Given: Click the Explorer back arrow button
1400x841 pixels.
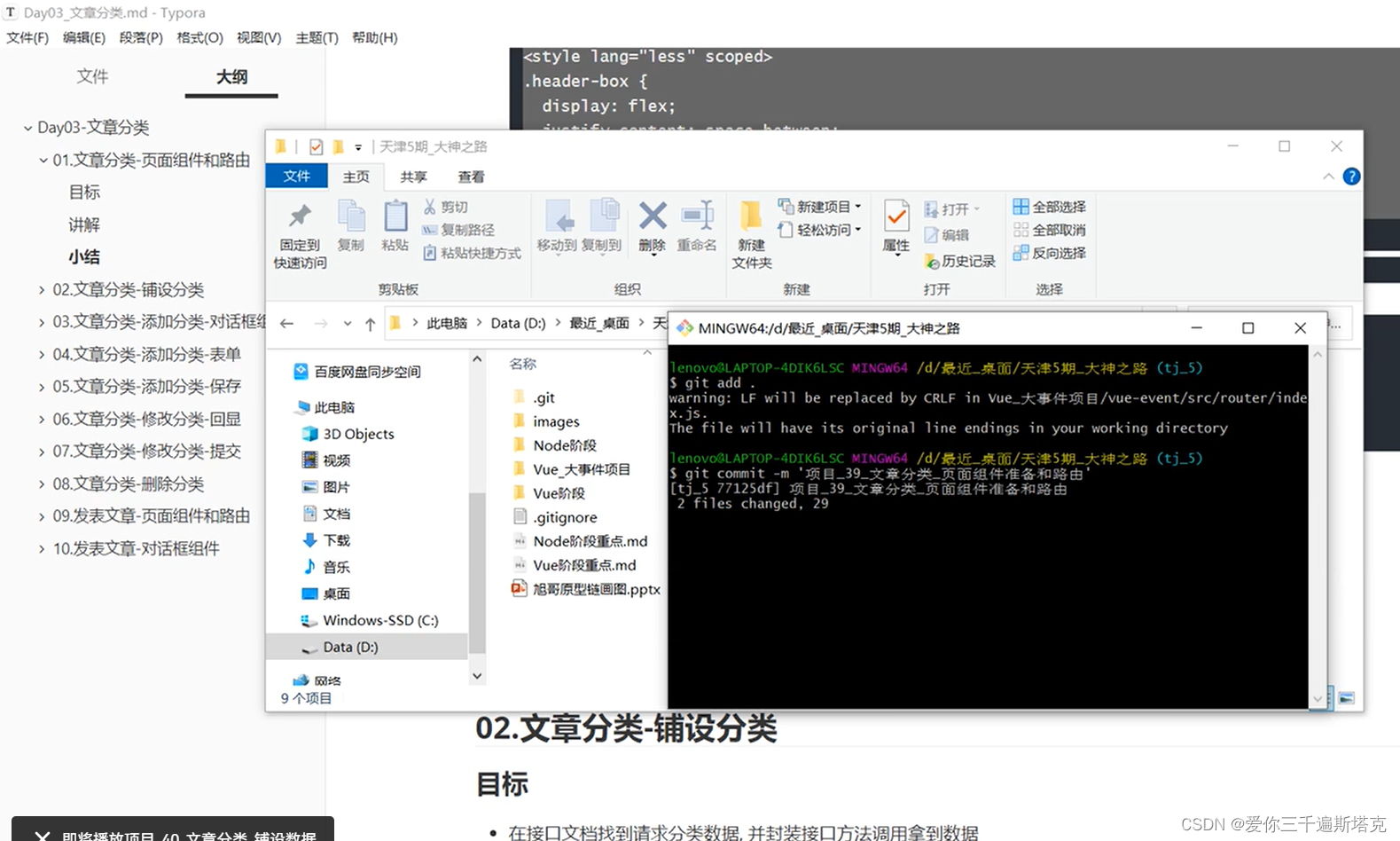Looking at the screenshot, I should pos(286,324).
